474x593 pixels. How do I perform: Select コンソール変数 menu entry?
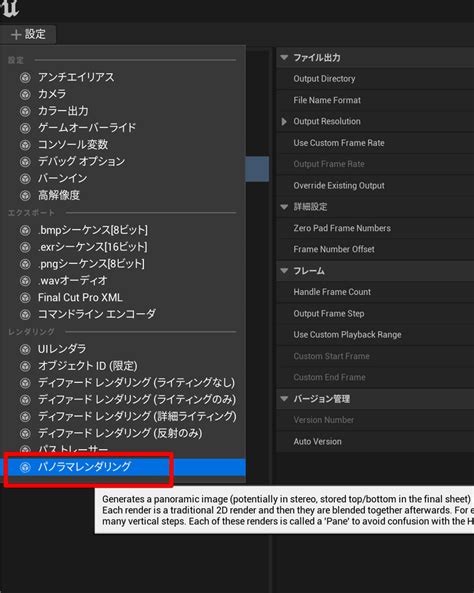[x=73, y=144]
